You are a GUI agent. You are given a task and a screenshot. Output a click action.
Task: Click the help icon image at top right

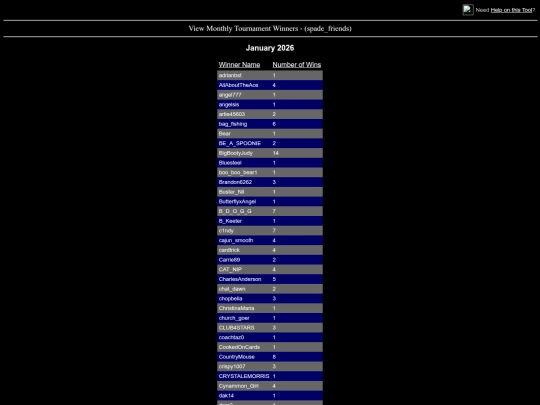[468, 10]
